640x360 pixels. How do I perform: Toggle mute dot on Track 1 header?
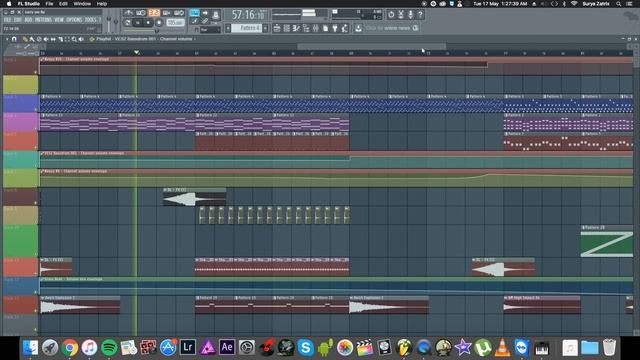point(36,72)
